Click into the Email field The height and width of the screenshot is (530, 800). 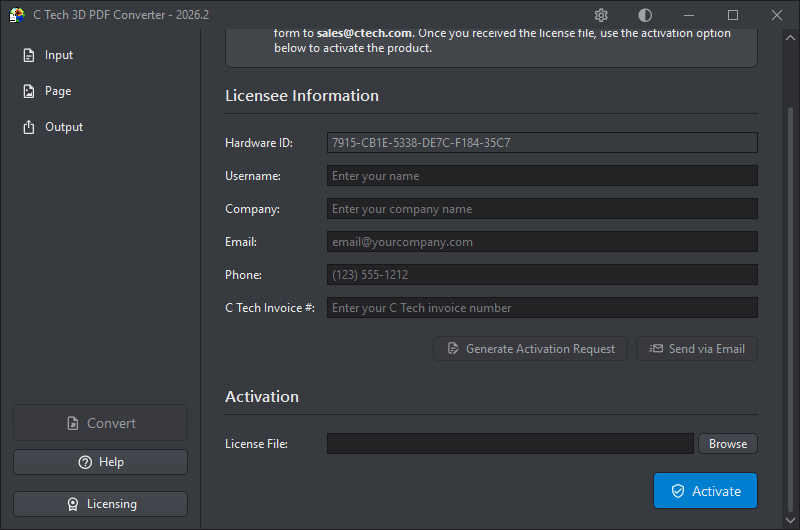[542, 242]
